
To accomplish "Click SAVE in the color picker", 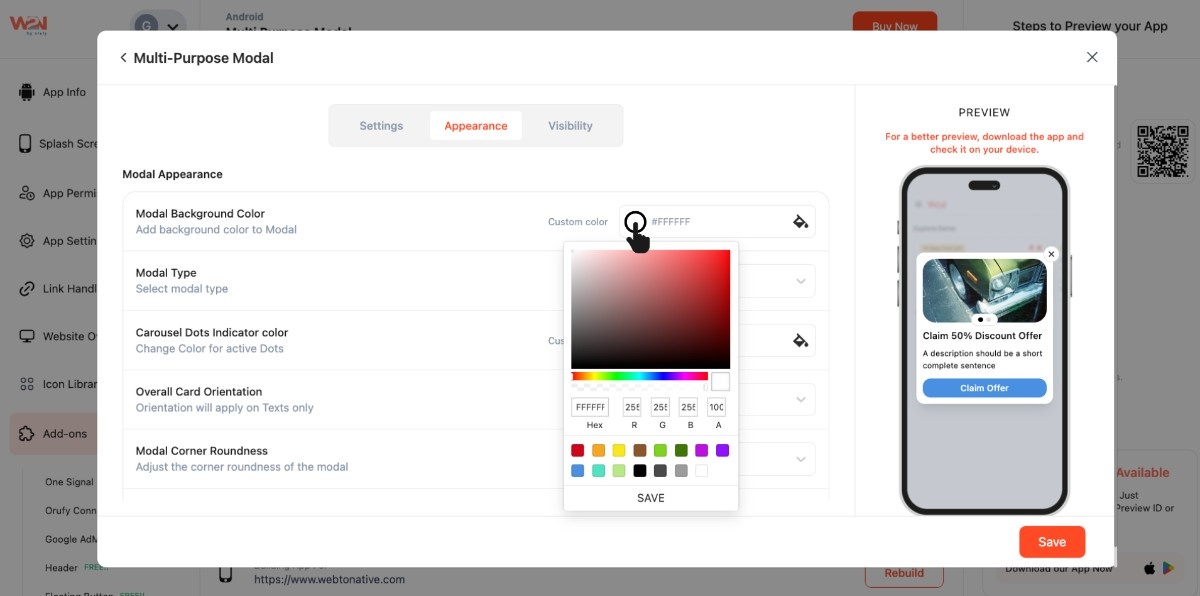I will coord(651,498).
